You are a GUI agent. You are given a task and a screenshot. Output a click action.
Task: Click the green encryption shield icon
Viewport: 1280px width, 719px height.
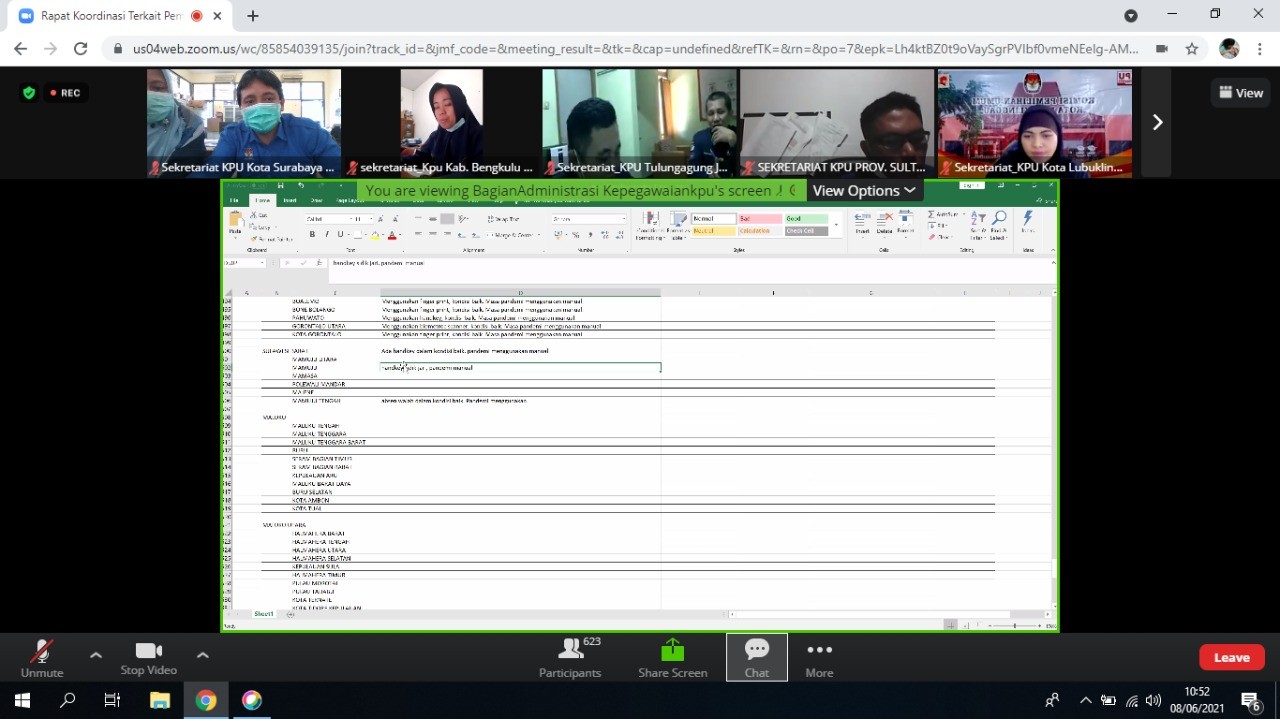[29, 93]
